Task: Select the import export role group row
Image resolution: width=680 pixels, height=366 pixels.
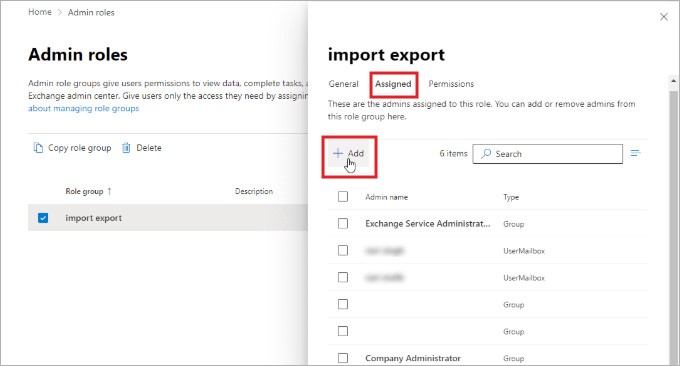Action: pyautogui.click(x=168, y=218)
